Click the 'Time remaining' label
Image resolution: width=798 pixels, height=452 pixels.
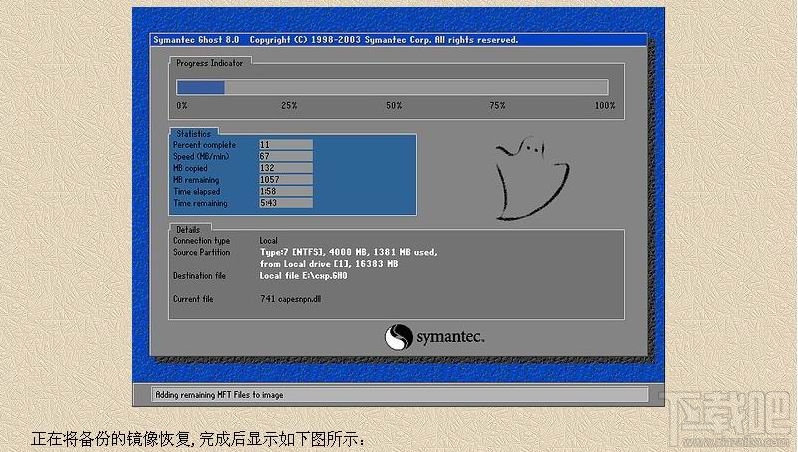coord(200,203)
